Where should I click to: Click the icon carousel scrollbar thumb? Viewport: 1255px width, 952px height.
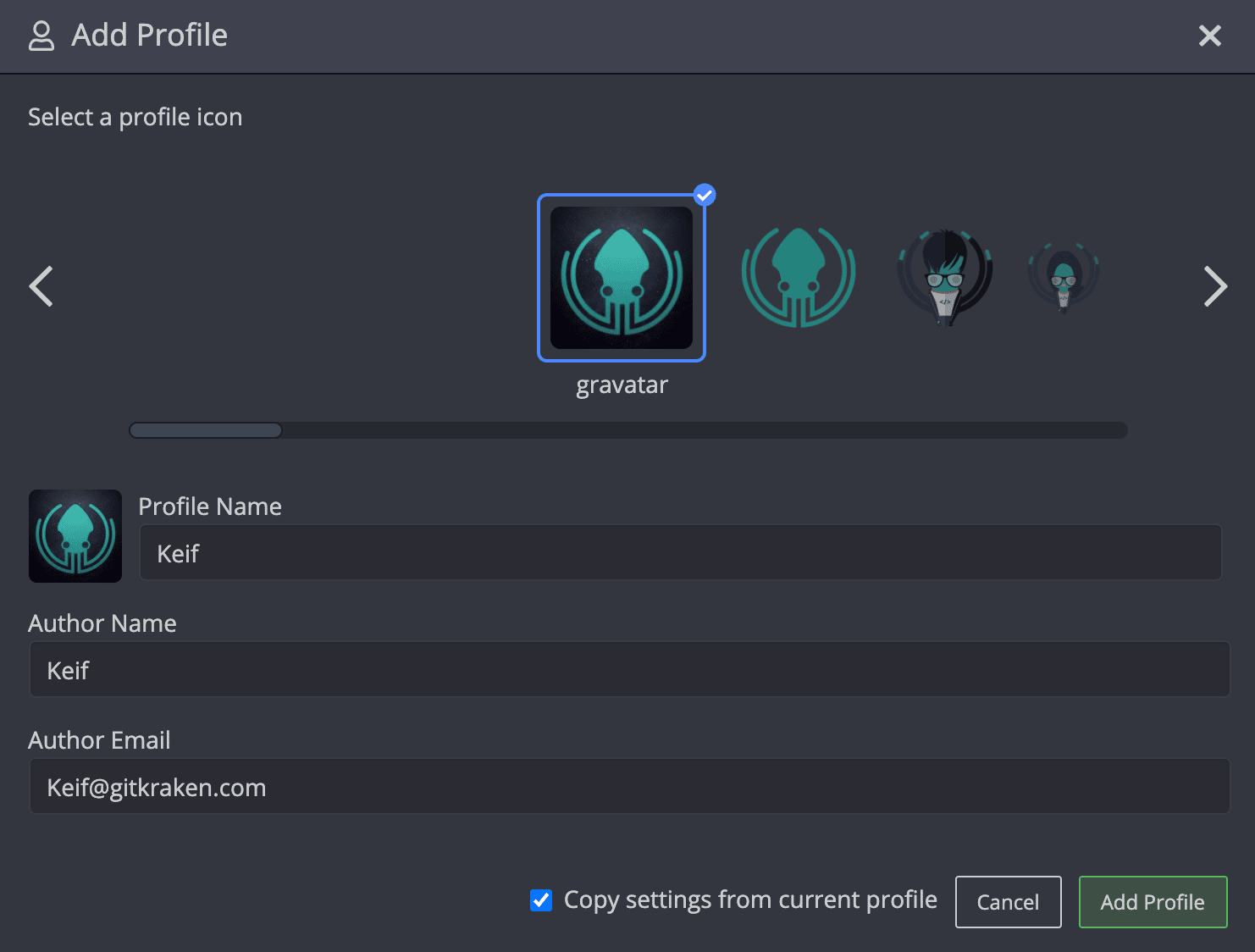(x=206, y=430)
